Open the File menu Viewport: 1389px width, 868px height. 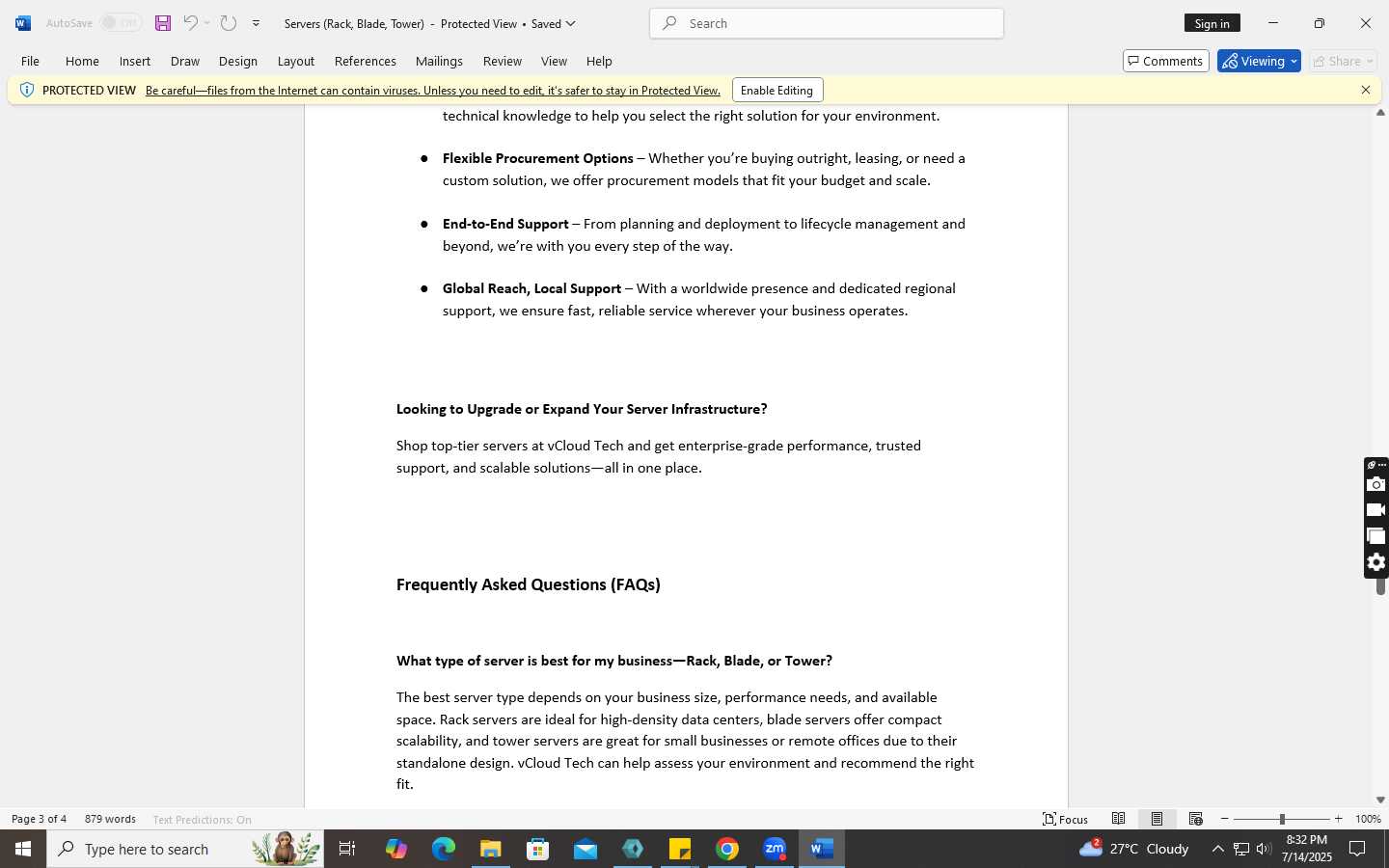click(30, 61)
